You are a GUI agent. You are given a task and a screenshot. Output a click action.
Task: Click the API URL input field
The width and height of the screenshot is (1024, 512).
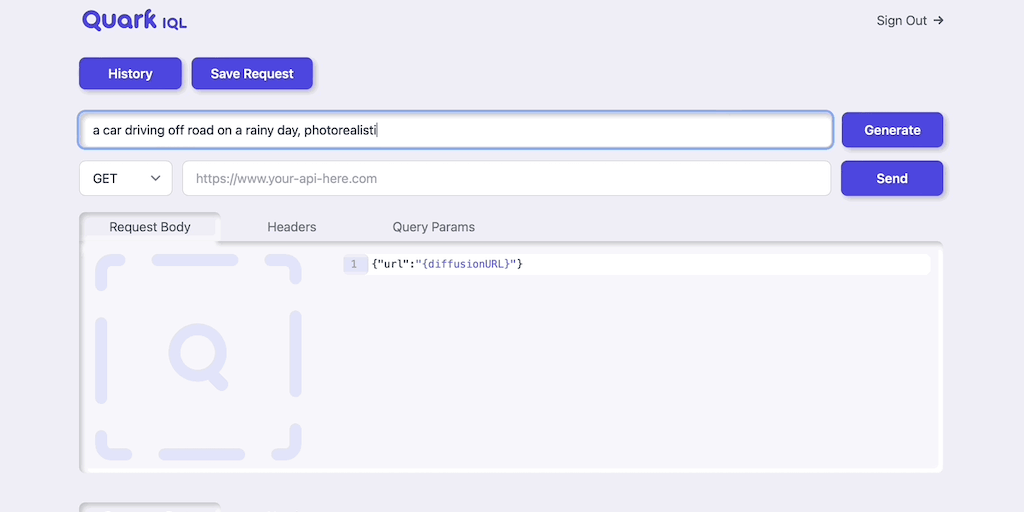(x=506, y=179)
